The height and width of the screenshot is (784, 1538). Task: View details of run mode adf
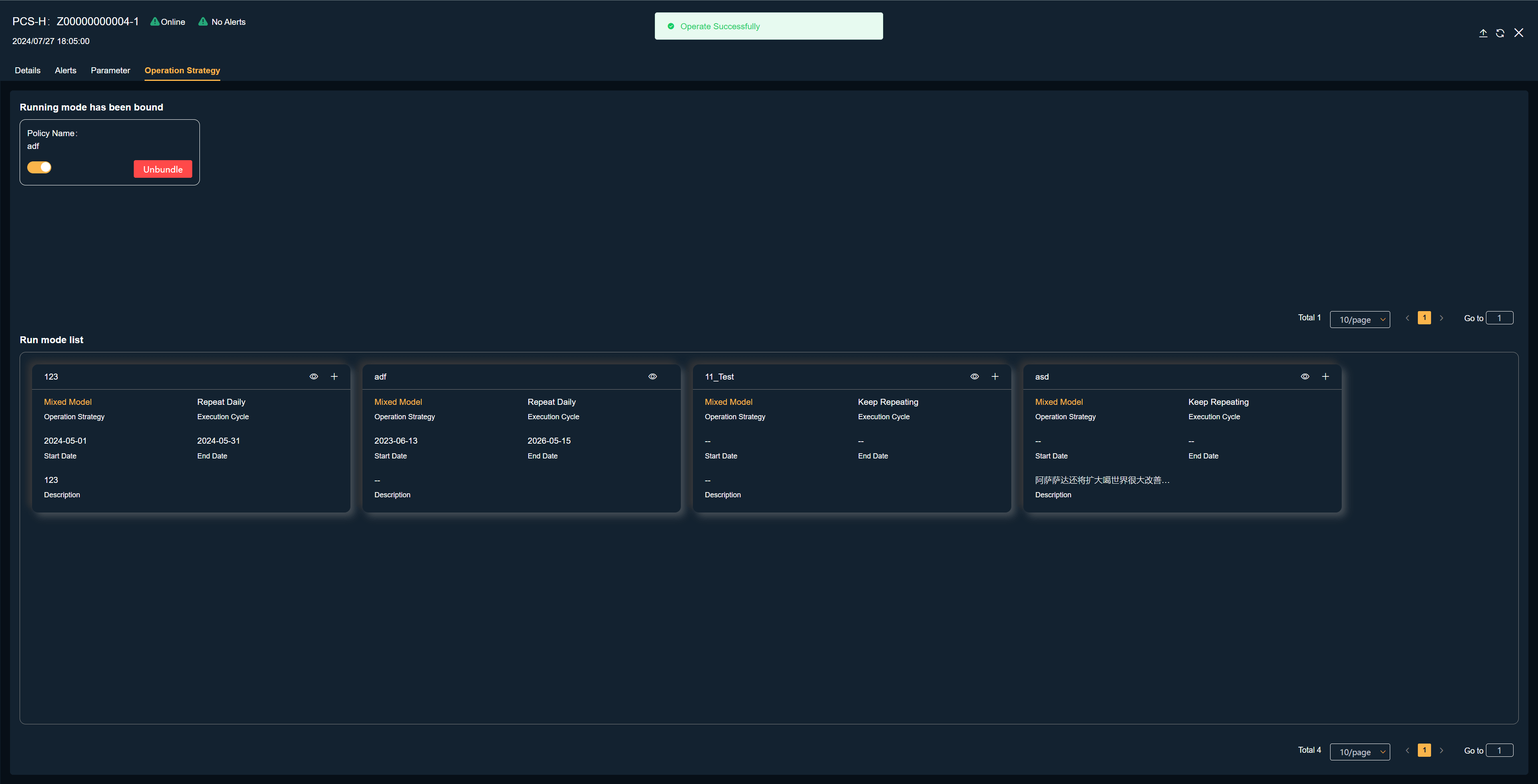point(652,377)
